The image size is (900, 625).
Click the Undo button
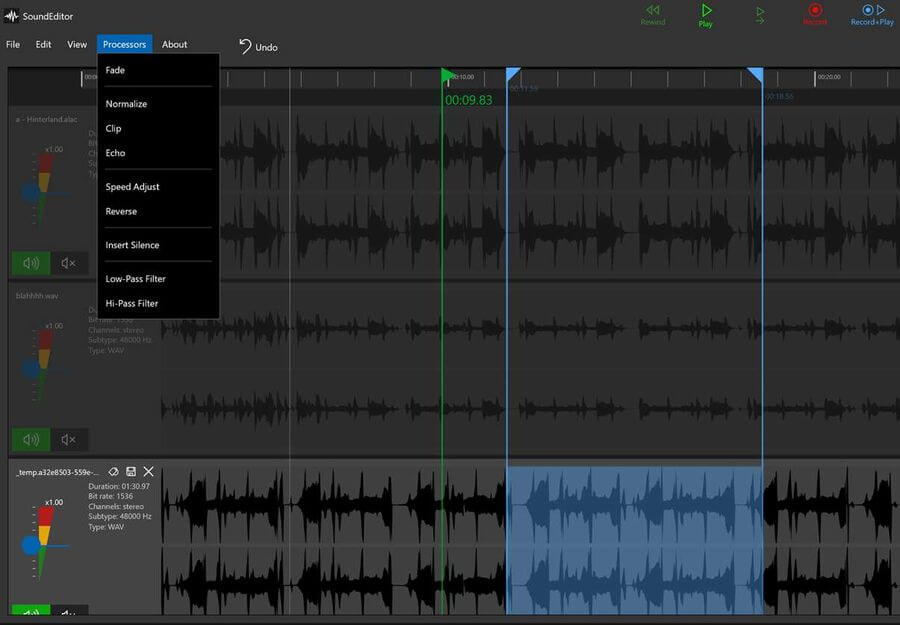click(258, 46)
